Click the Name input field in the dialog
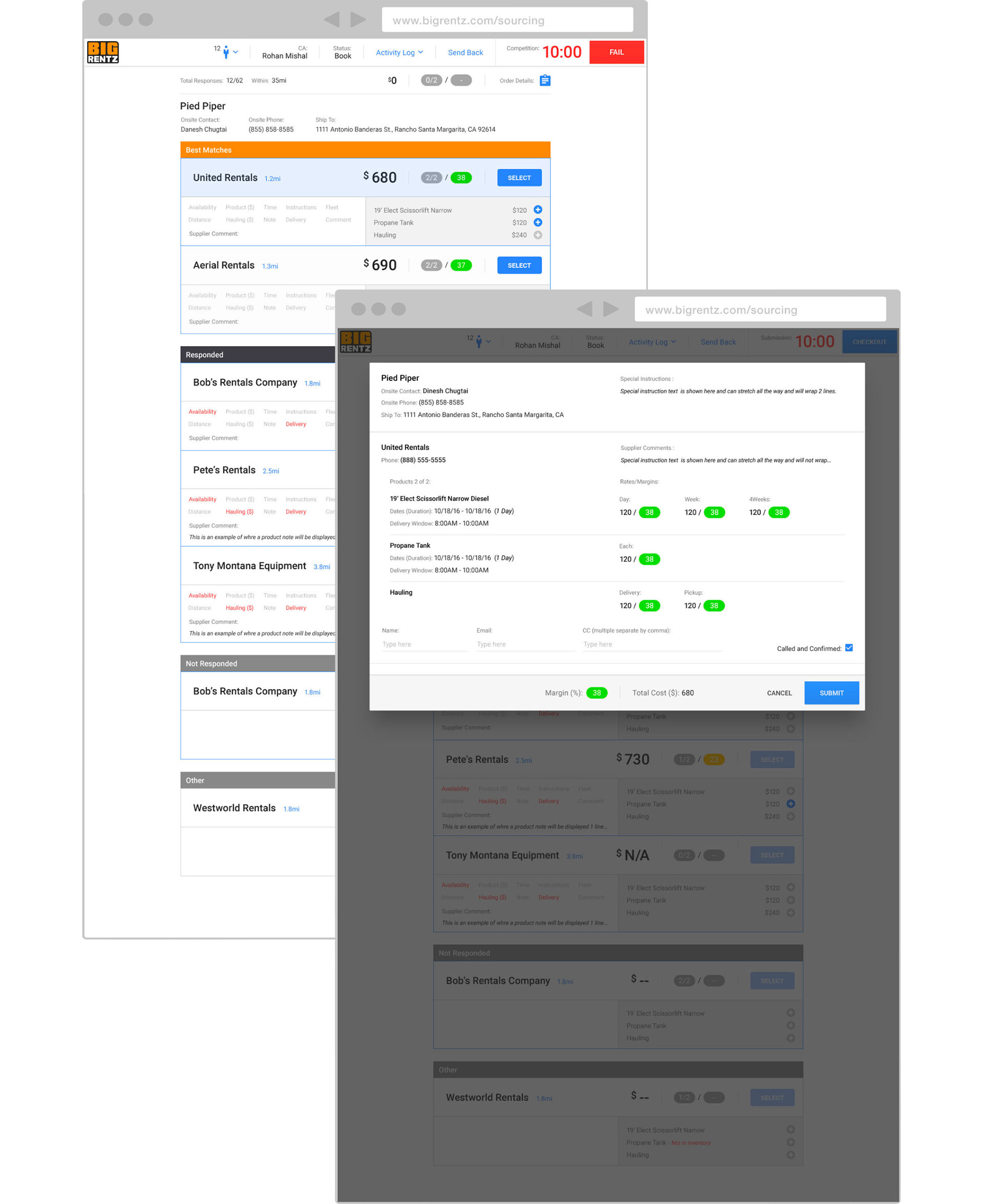Screen dimensions: 984x1204 pyautogui.click(x=424, y=644)
